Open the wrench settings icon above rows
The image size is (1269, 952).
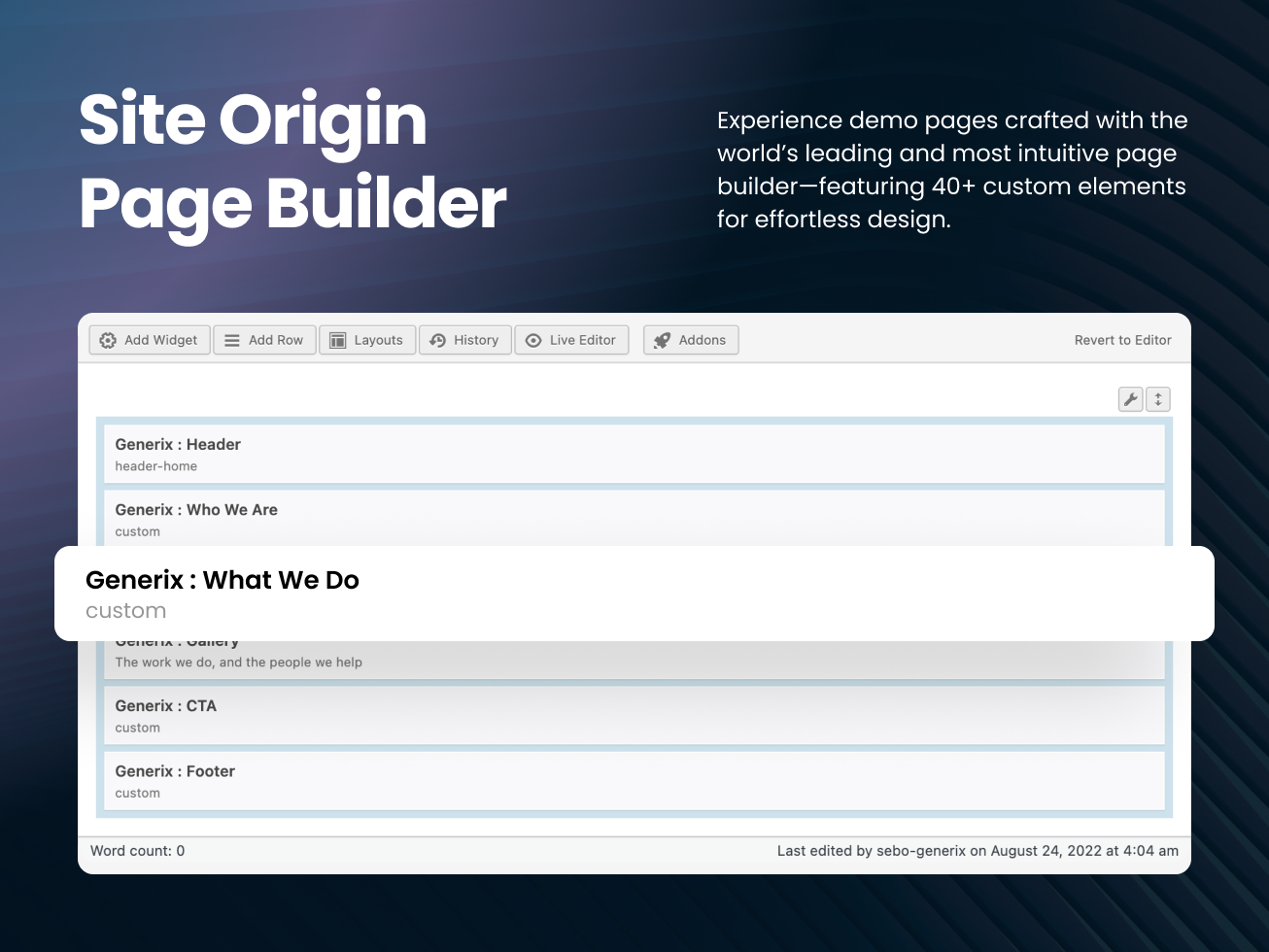1130,398
